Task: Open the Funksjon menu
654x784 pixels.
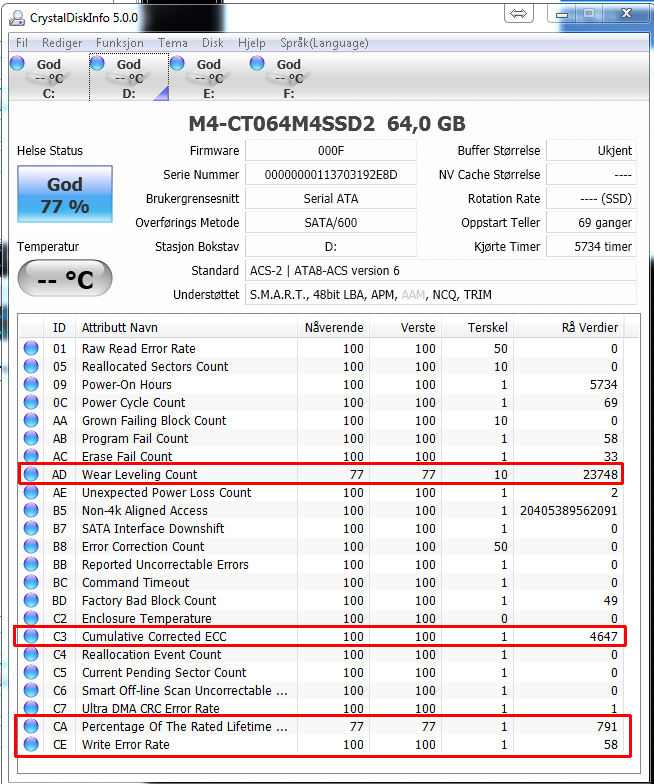Action: pos(120,43)
